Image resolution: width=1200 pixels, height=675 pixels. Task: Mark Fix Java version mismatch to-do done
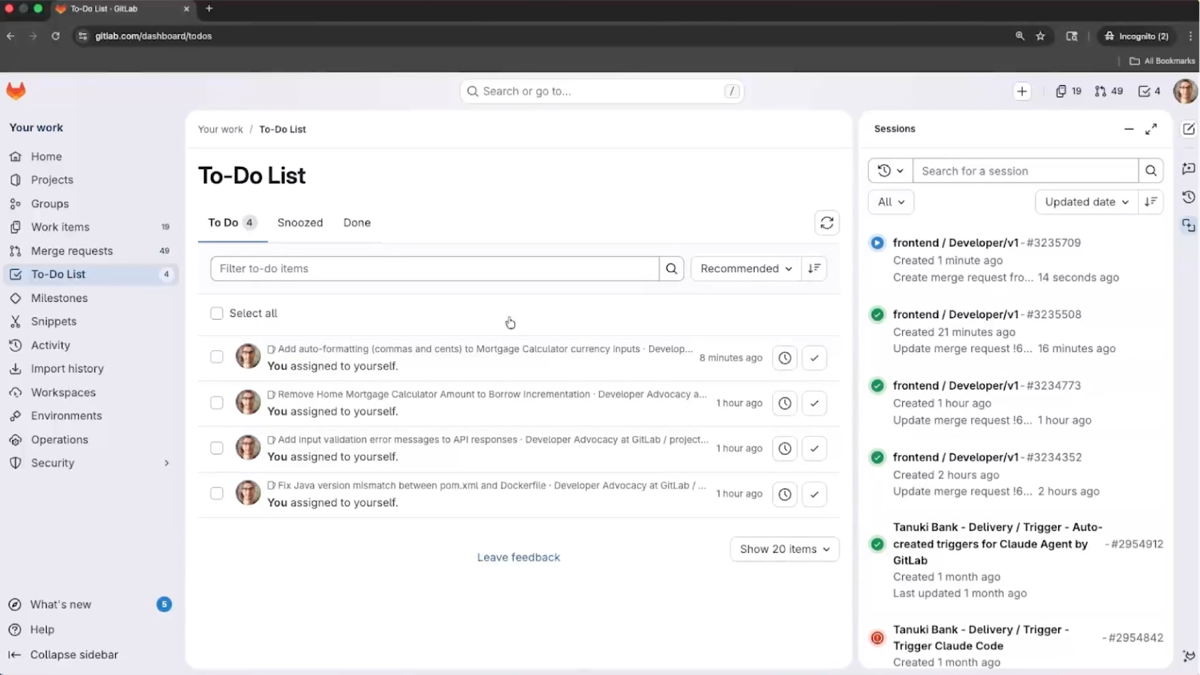[x=814, y=494]
